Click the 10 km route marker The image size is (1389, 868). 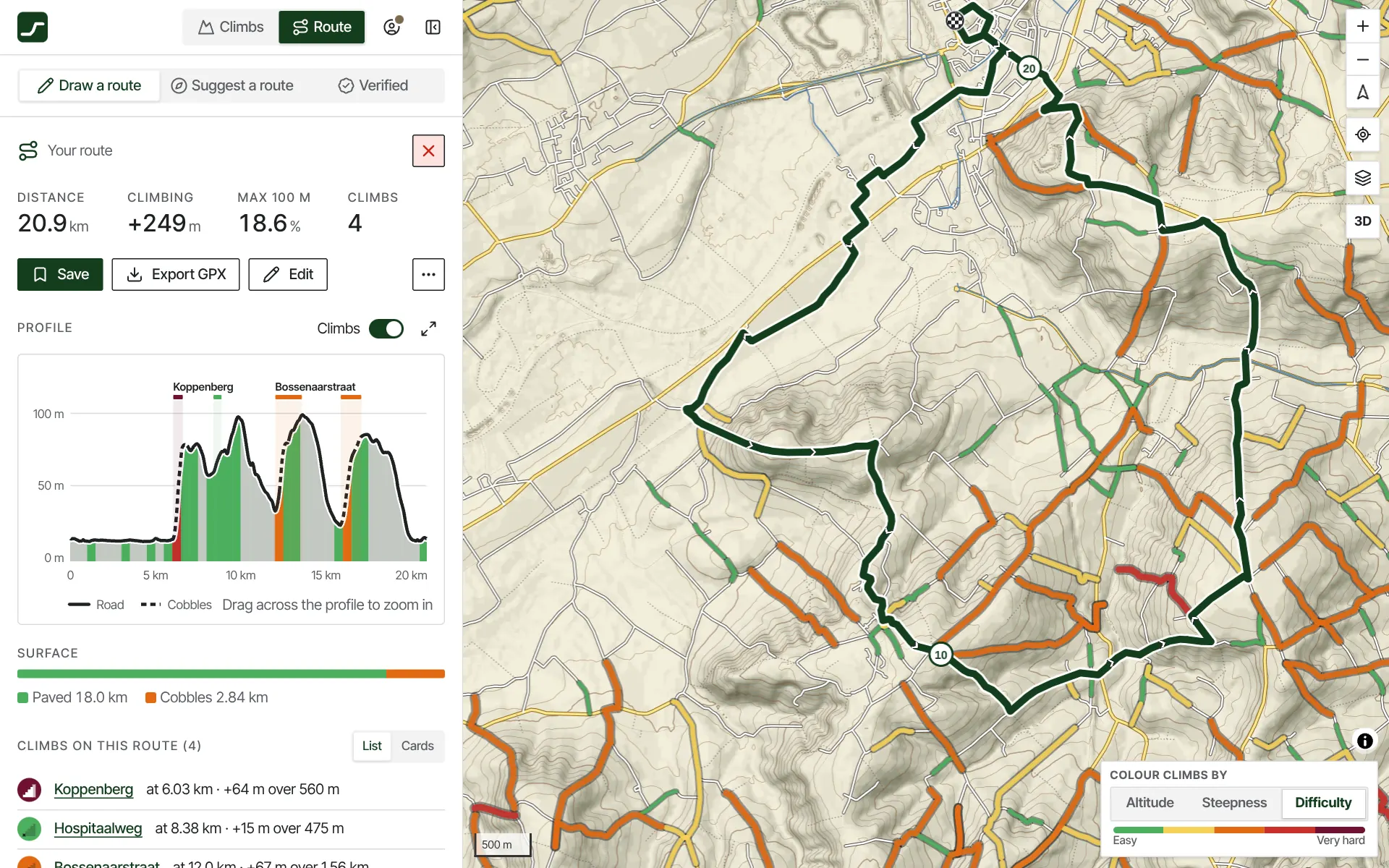(x=940, y=655)
